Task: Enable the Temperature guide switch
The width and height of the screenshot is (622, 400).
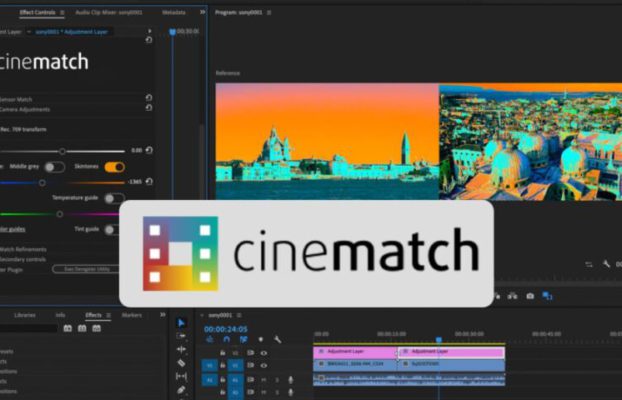Action: 115,198
